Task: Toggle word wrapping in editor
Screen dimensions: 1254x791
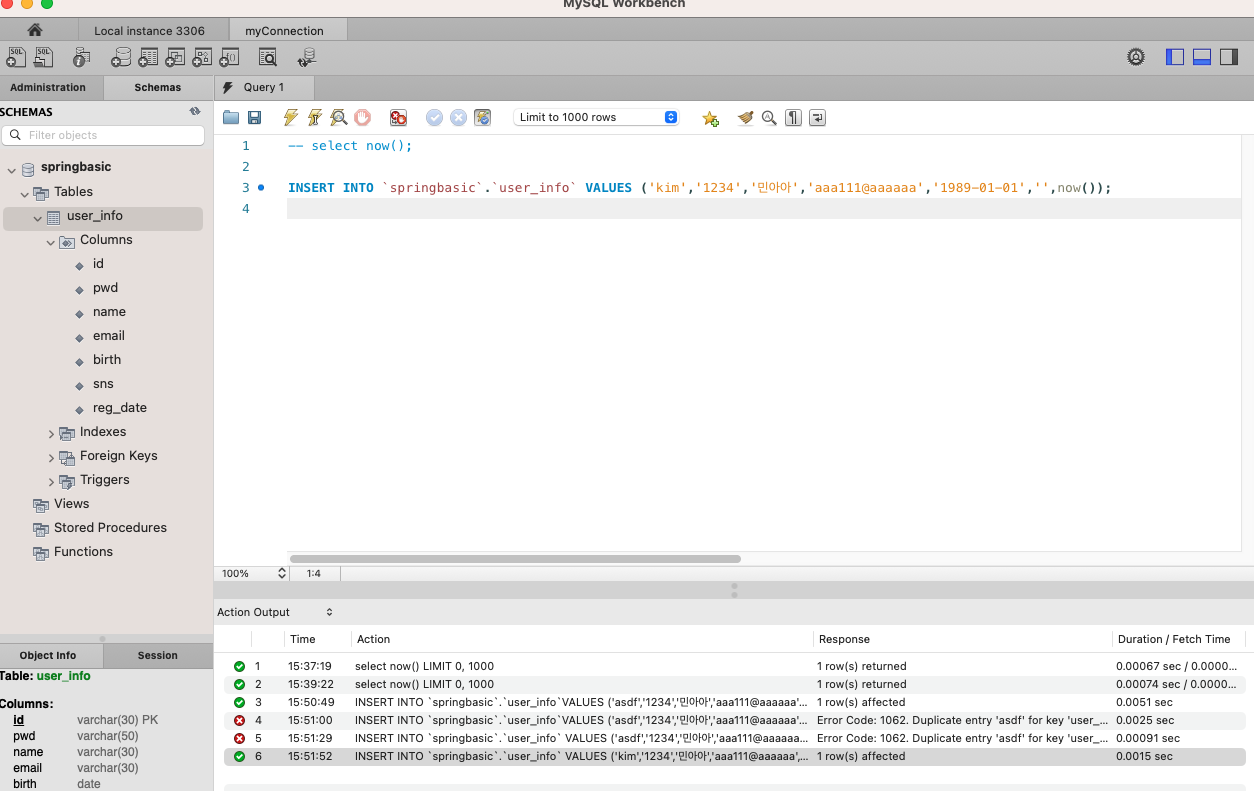Action: [x=817, y=118]
